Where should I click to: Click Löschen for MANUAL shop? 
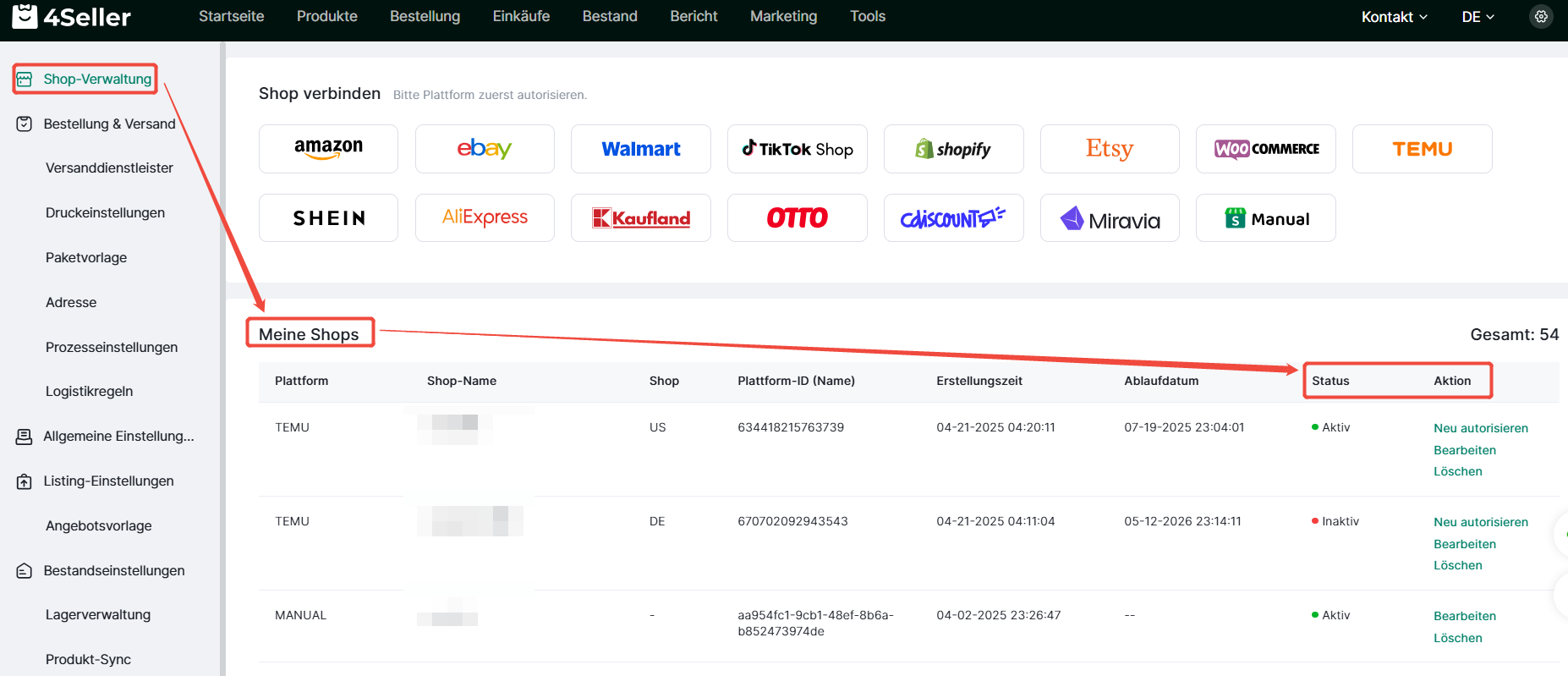pos(1458,638)
